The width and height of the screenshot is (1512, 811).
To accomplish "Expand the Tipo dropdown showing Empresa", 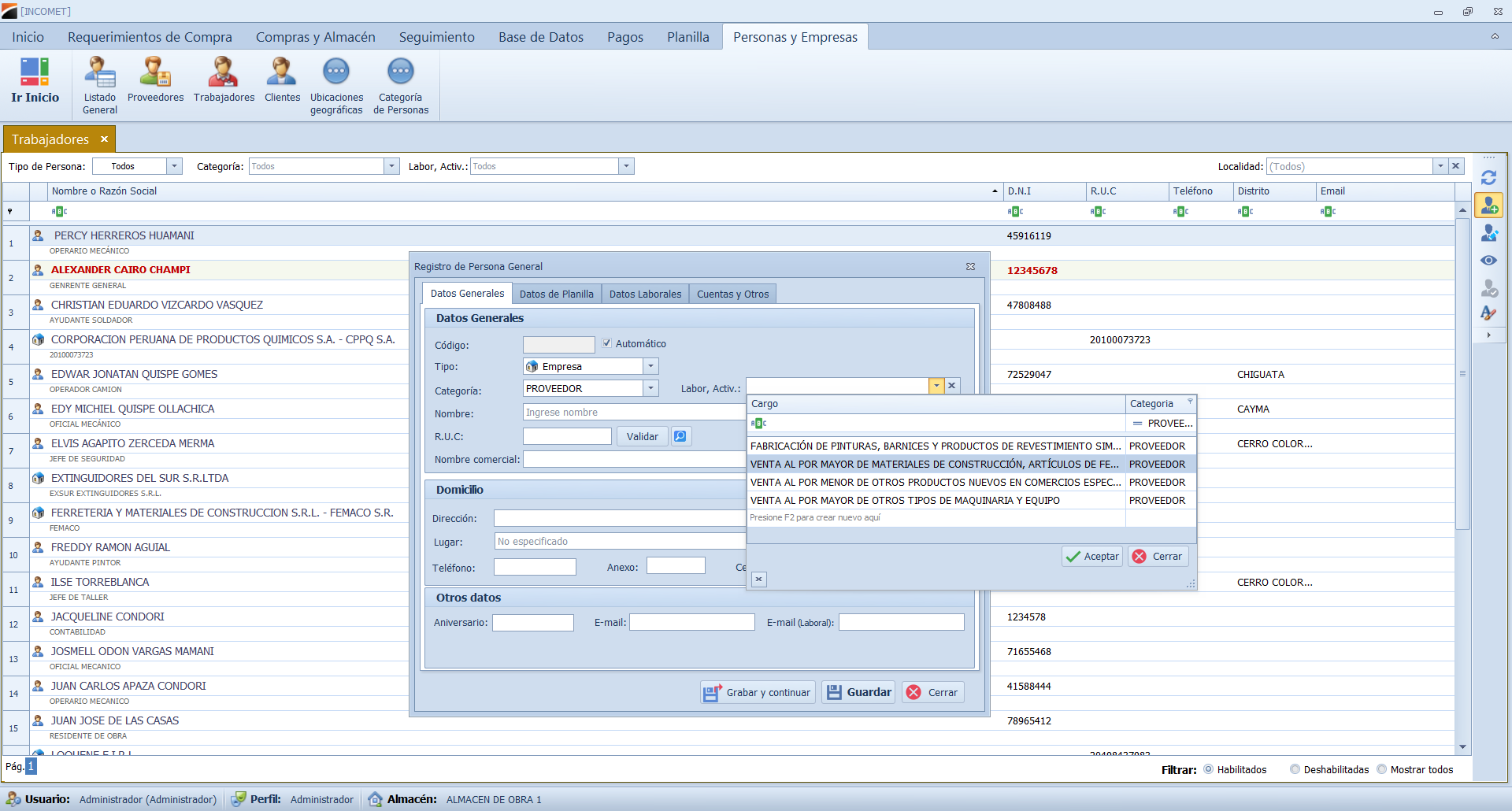I will click(x=650, y=366).
